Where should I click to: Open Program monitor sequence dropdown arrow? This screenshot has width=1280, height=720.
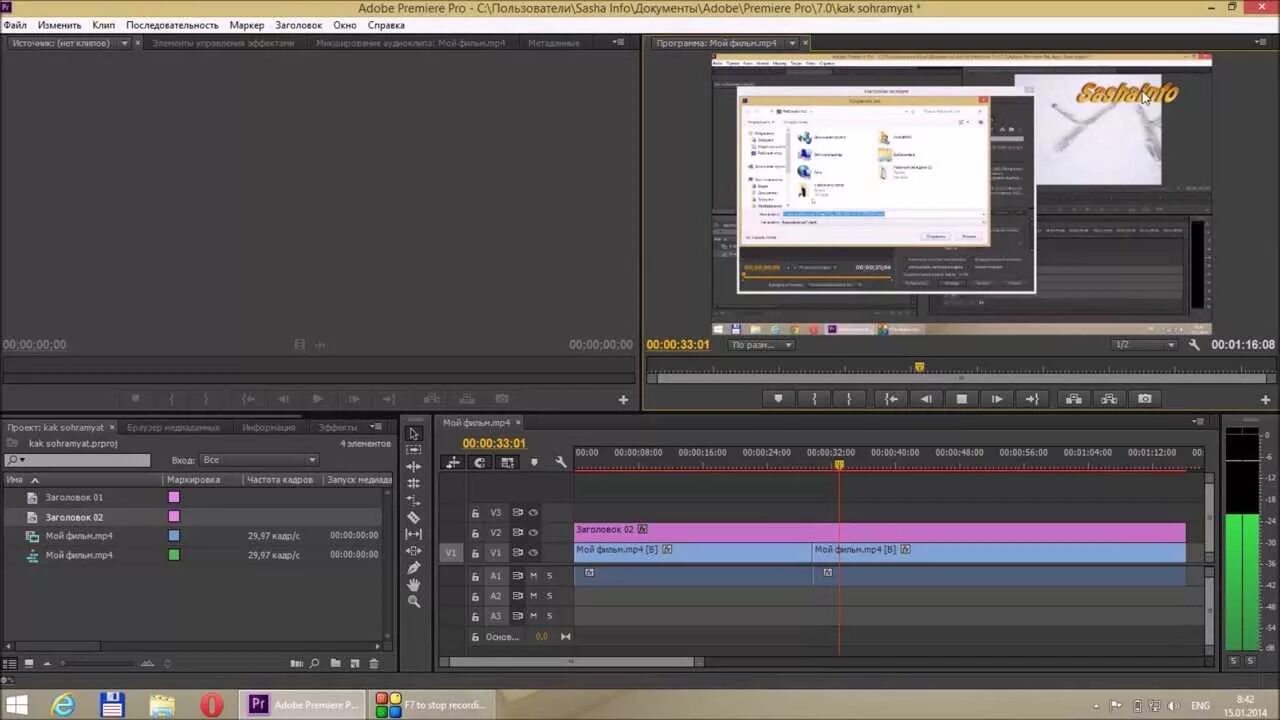pyautogui.click(x=792, y=43)
